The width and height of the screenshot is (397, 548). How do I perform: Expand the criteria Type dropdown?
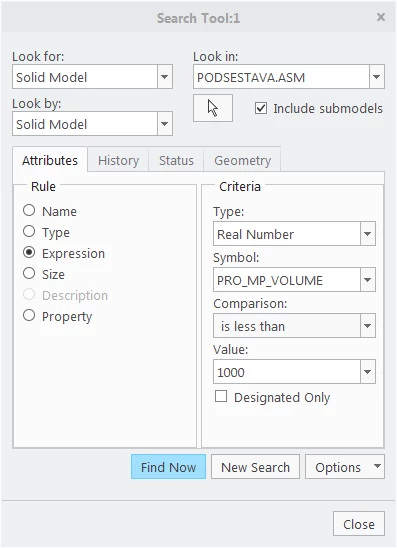pyautogui.click(x=368, y=233)
